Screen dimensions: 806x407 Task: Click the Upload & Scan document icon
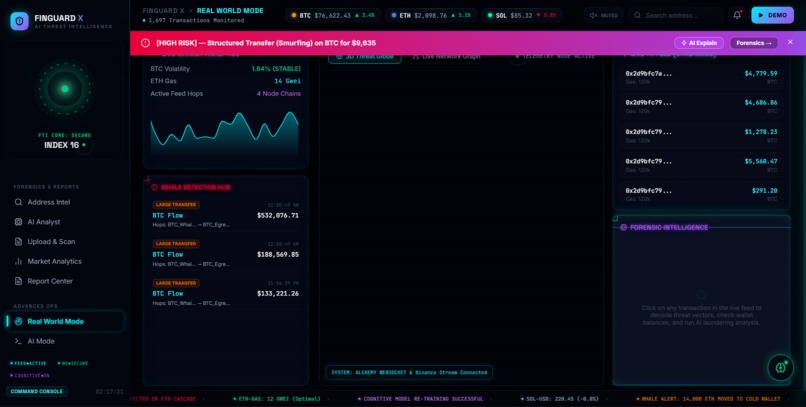19,242
